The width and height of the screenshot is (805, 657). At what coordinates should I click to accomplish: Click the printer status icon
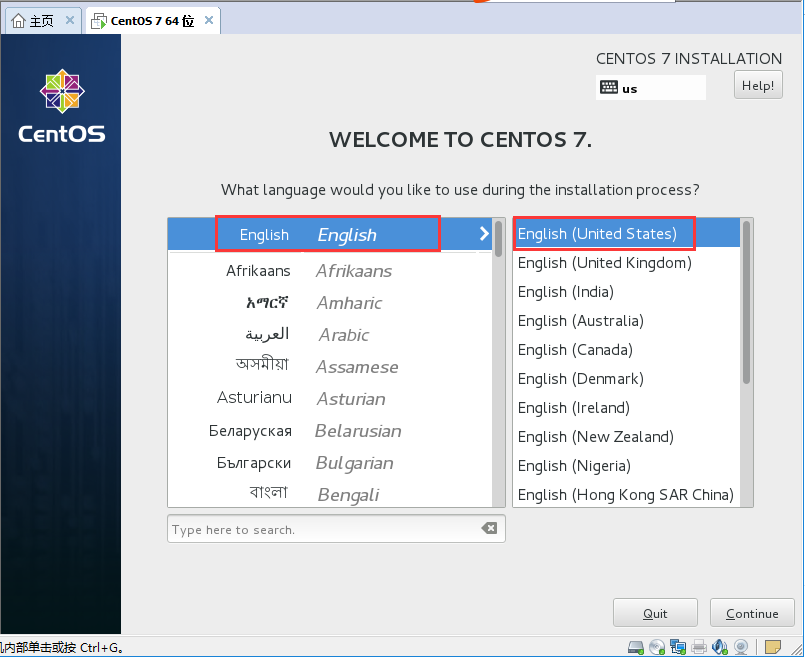699,647
